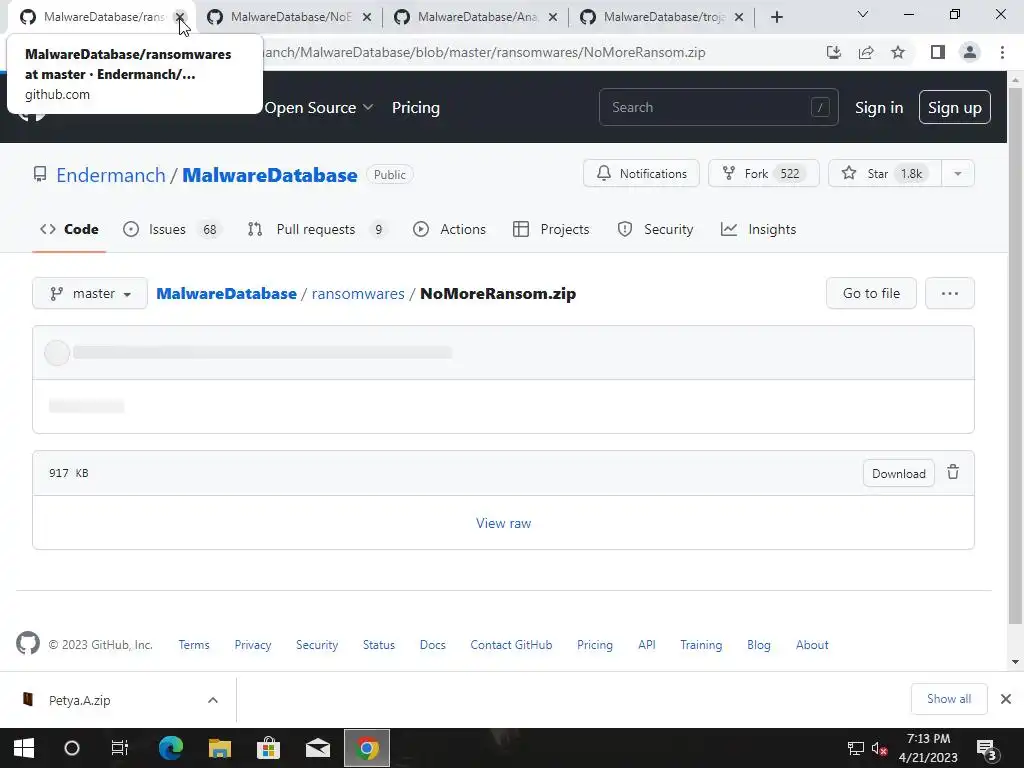
Task: Open Contact GitHub footer link
Action: (x=511, y=645)
